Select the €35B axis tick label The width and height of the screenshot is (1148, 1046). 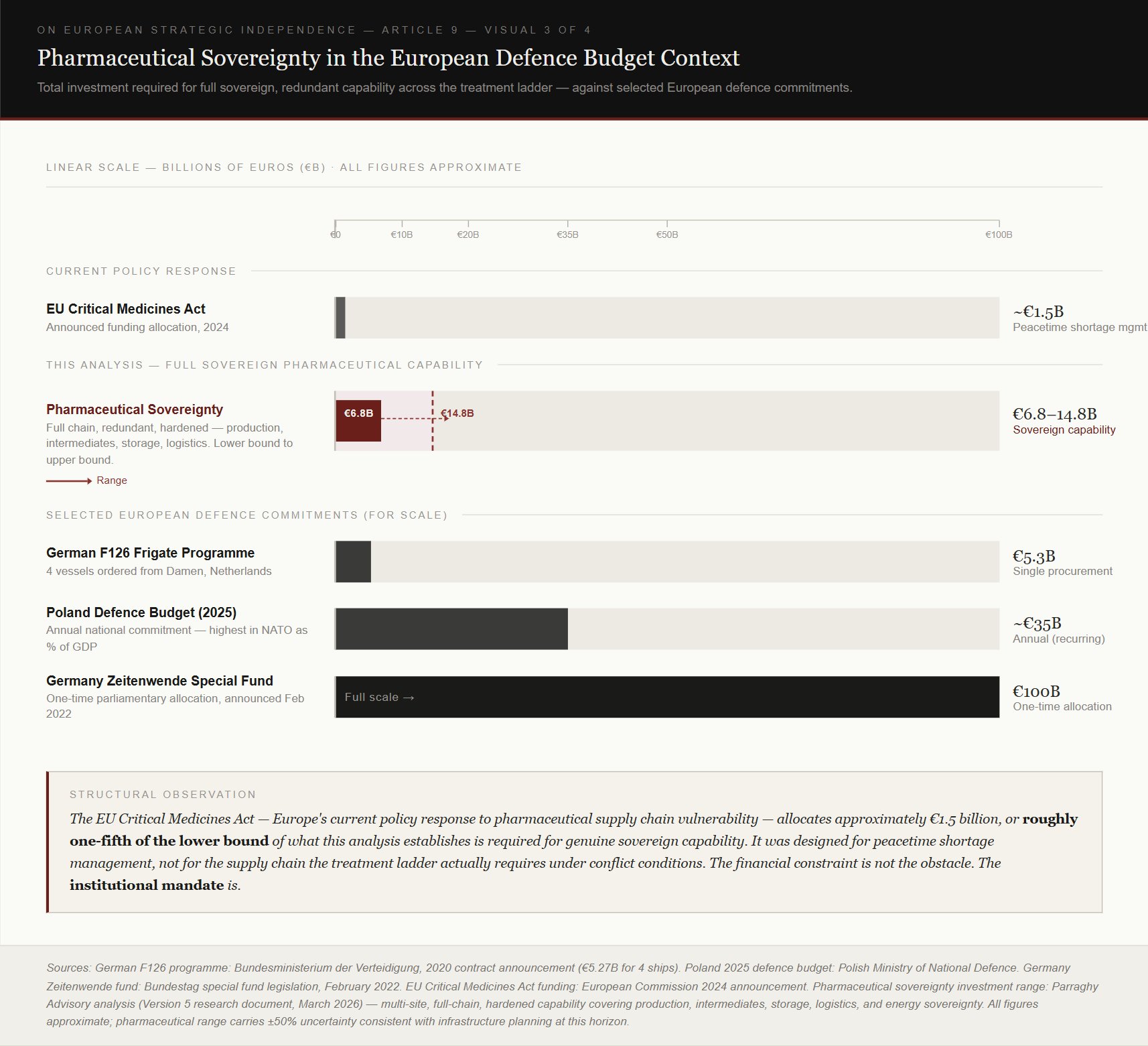567,235
